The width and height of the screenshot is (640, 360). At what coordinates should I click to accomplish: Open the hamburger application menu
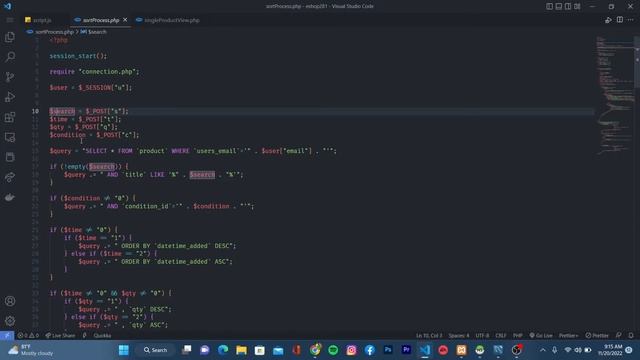(x=10, y=20)
